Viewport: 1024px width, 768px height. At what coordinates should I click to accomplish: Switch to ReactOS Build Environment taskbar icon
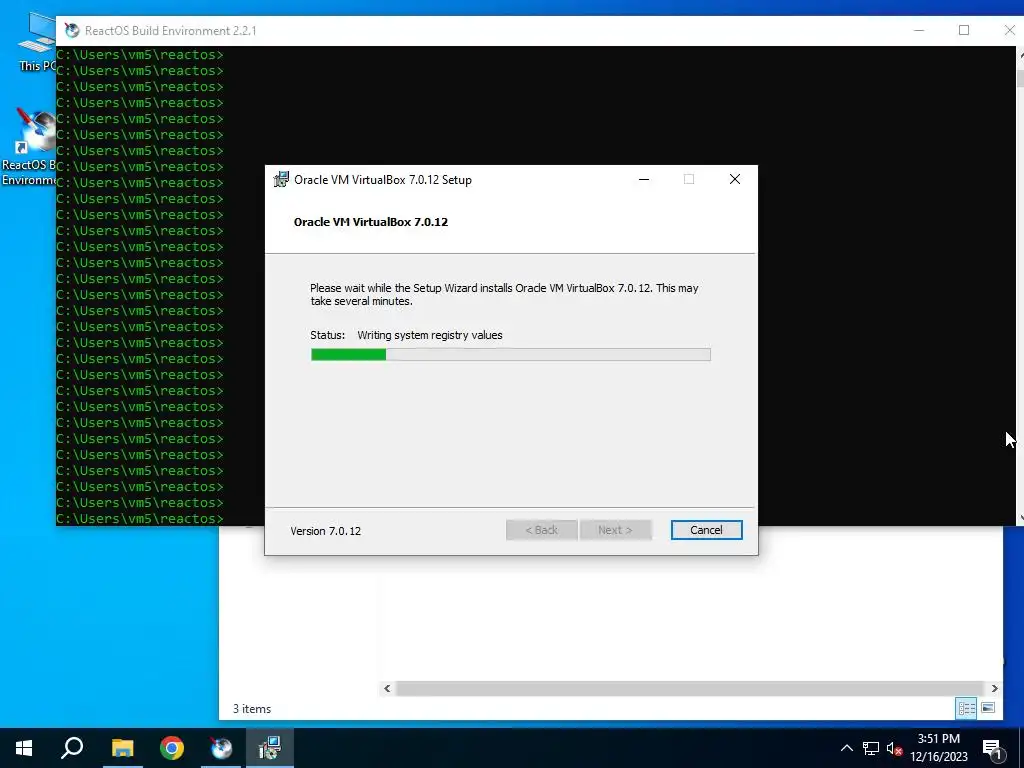pos(221,748)
